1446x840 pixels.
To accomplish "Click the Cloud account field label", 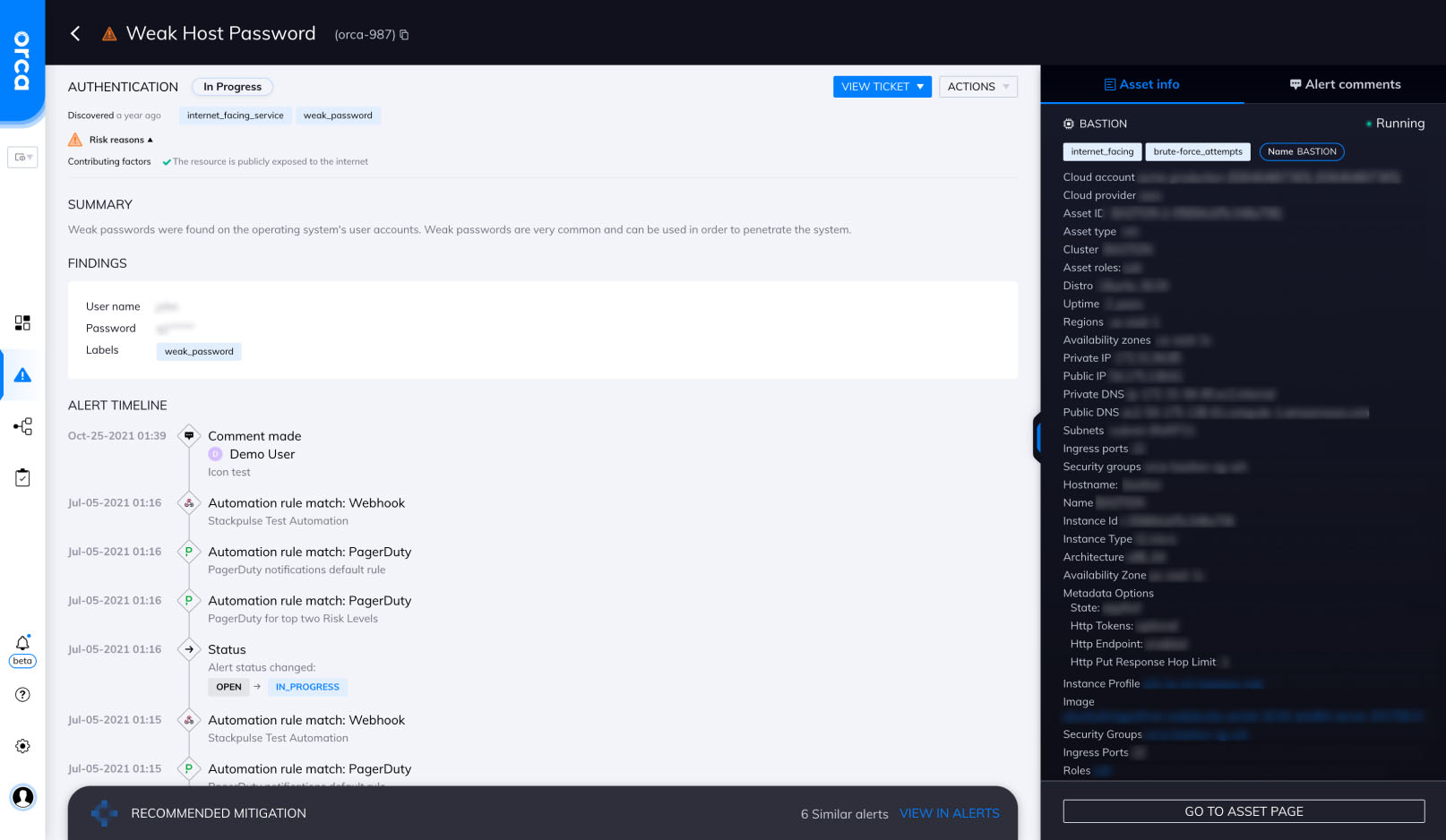I will [1098, 177].
